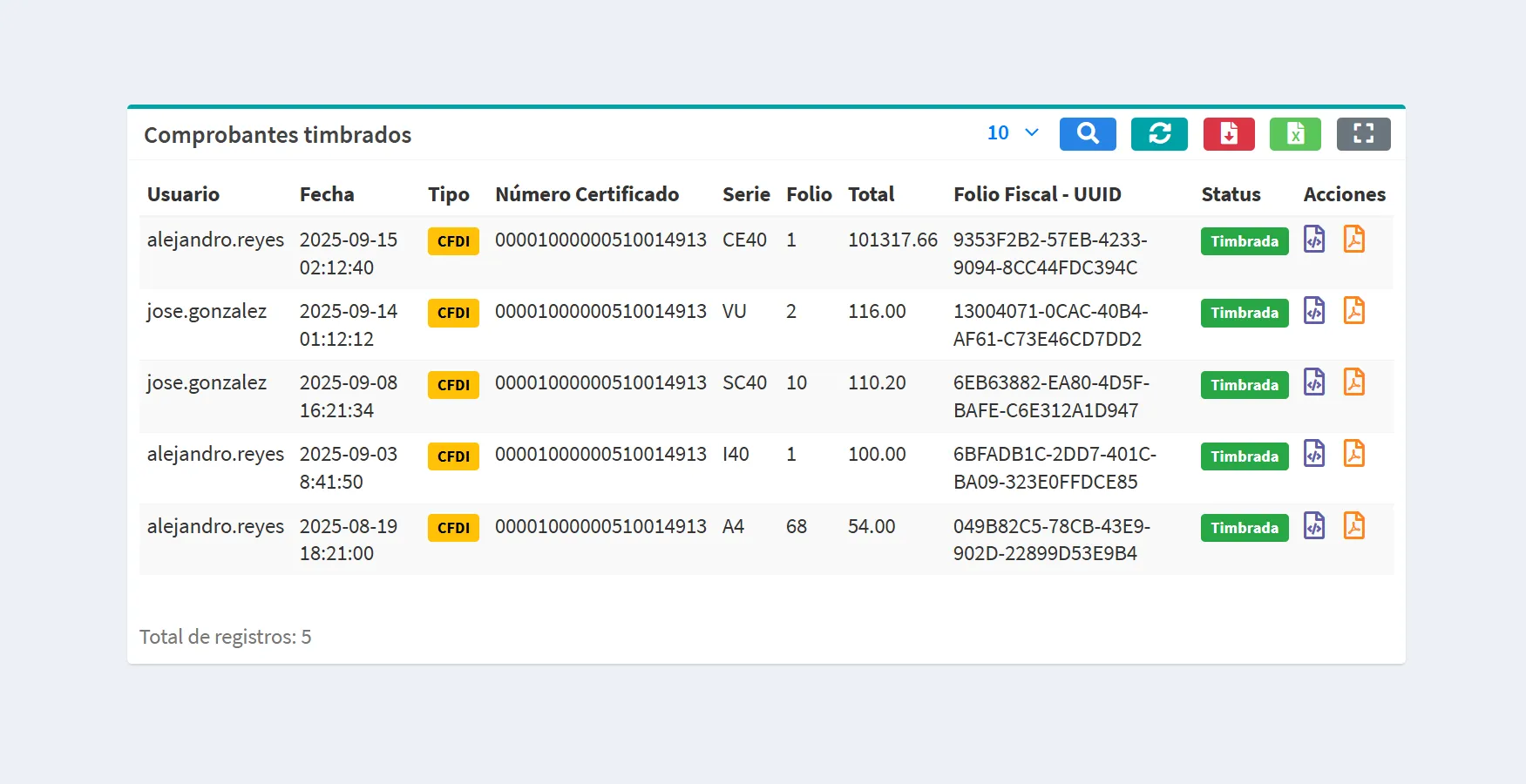This screenshot has height=784, width=1526.
Task: Click the Número Certificado column header
Action: 587,194
